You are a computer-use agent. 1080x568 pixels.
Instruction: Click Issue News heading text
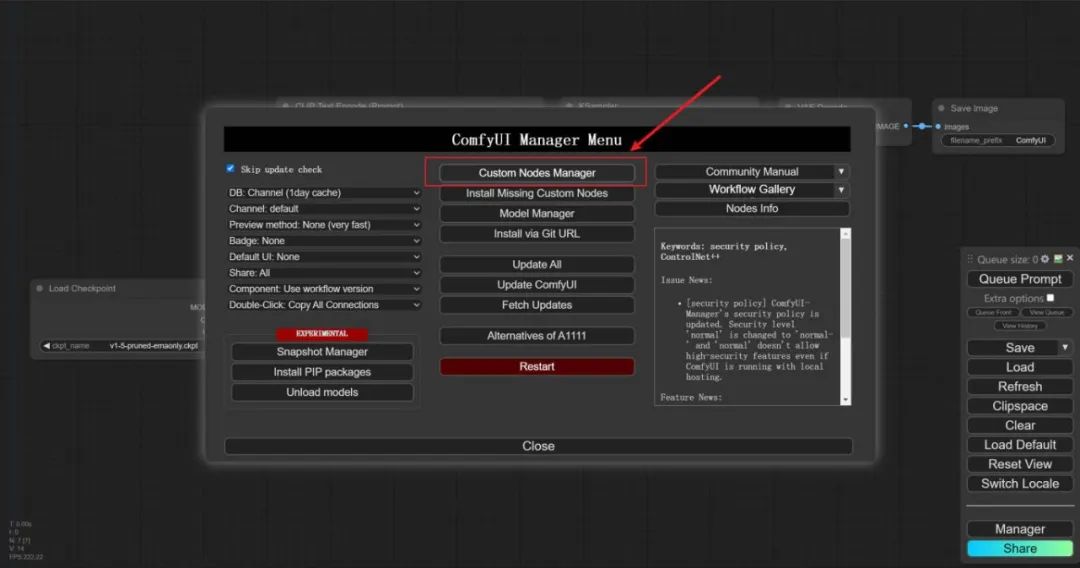click(686, 280)
